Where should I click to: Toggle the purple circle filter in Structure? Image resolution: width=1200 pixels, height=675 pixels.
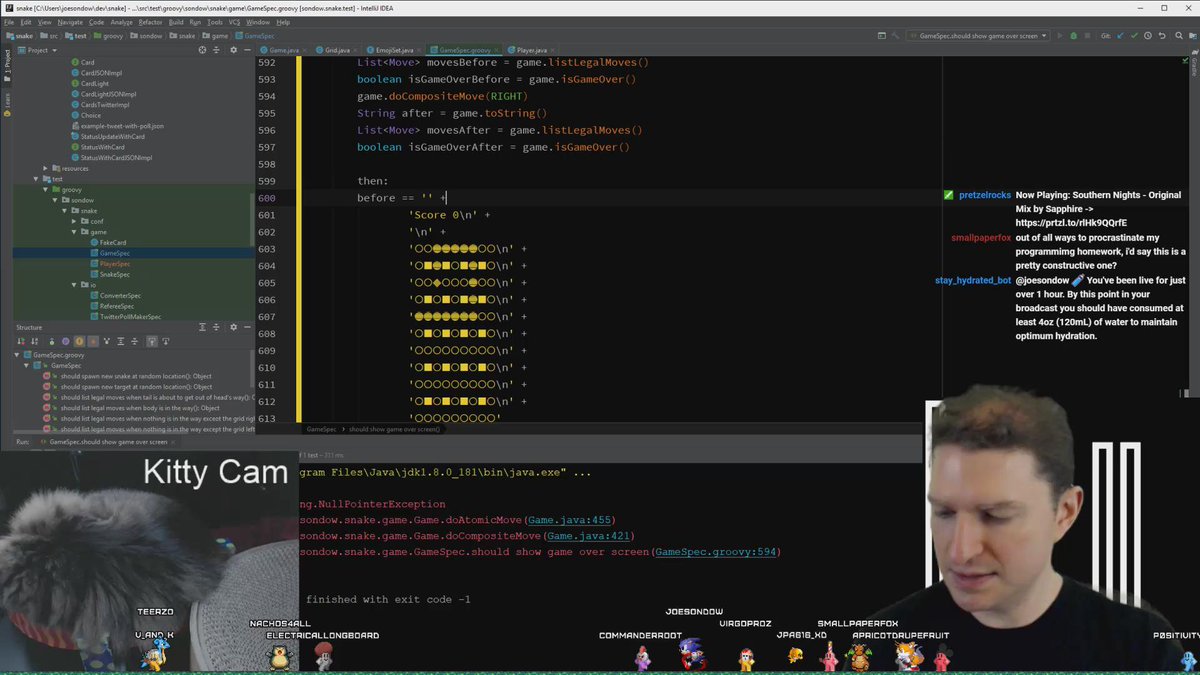click(x=65, y=341)
